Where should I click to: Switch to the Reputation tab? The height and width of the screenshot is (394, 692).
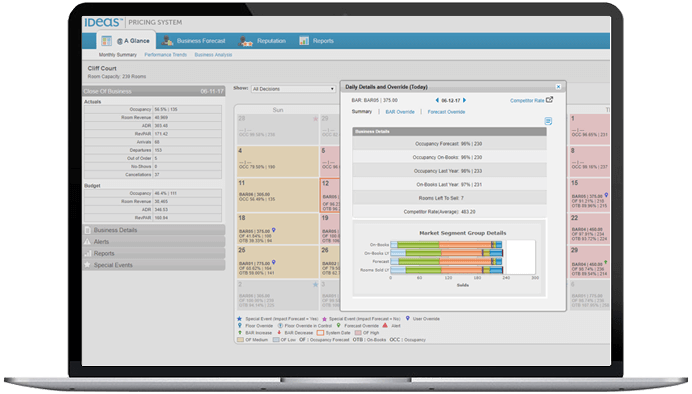coord(262,41)
